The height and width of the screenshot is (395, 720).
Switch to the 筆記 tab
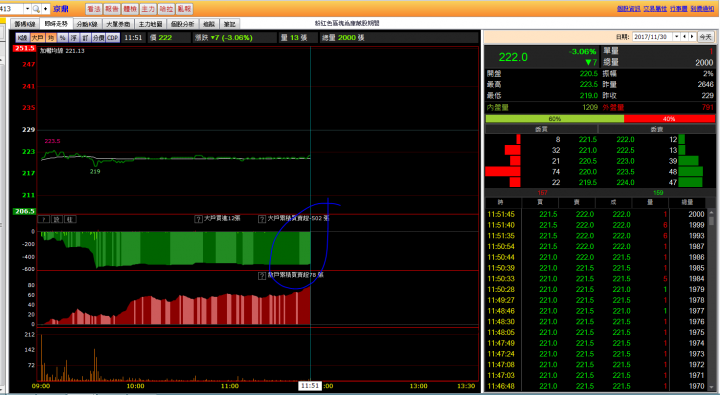[230, 24]
